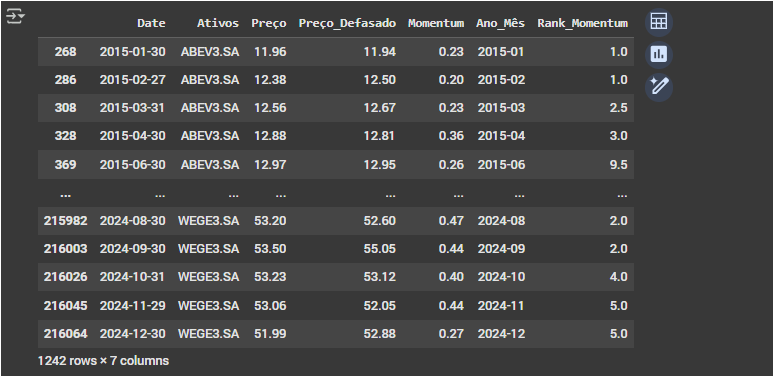The width and height of the screenshot is (774, 377).
Task: Click row index 286
Action: [65, 80]
